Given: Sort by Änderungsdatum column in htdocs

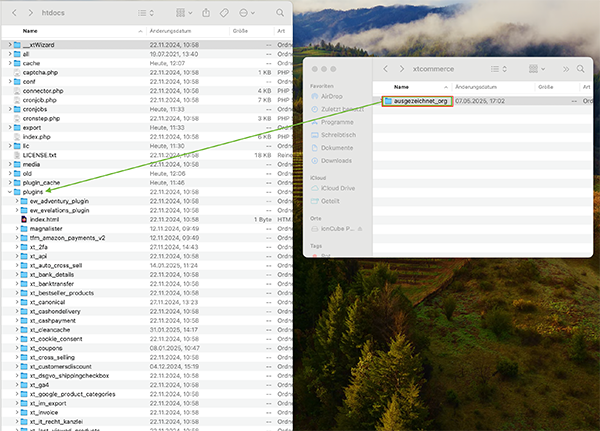Looking at the screenshot, I should coord(170,31).
